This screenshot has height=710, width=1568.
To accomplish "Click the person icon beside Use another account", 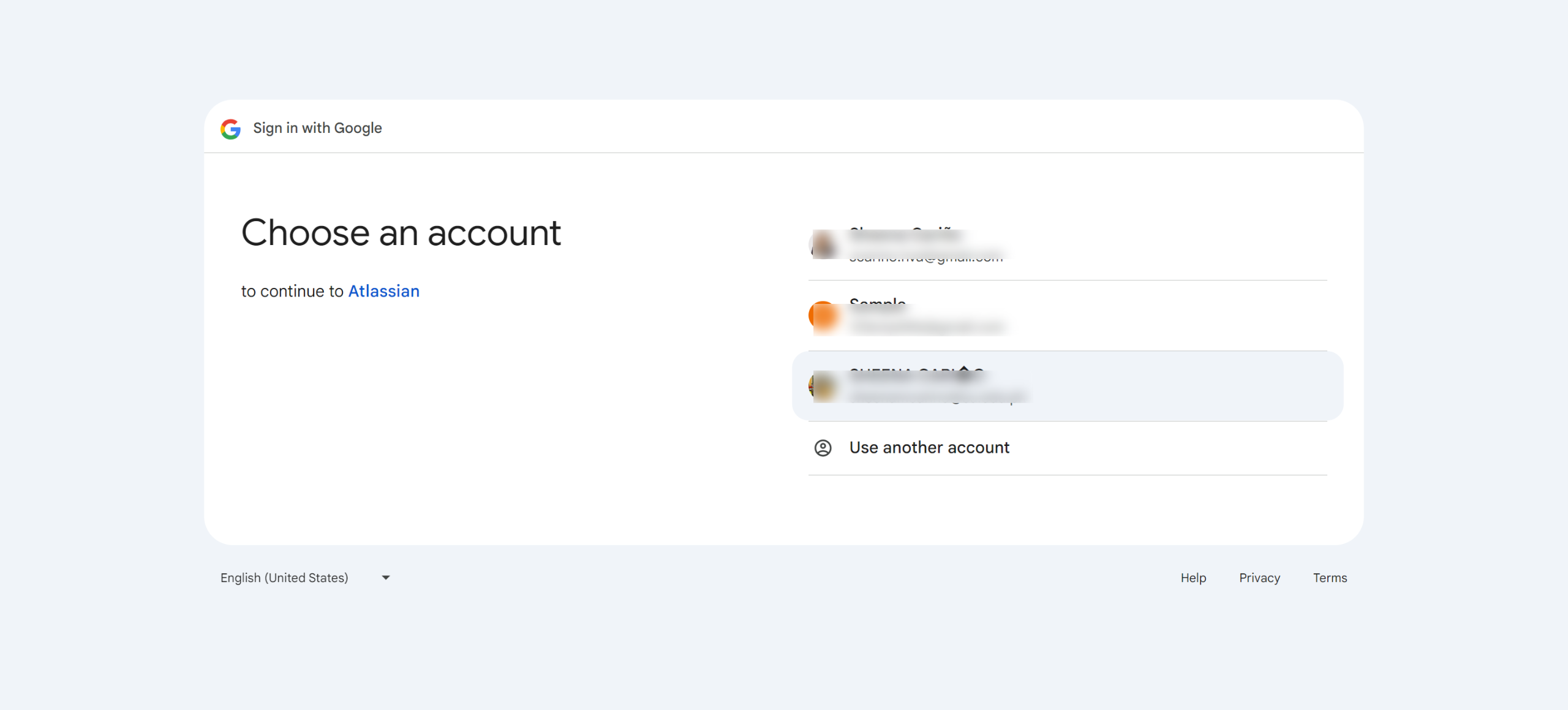I will point(823,448).
